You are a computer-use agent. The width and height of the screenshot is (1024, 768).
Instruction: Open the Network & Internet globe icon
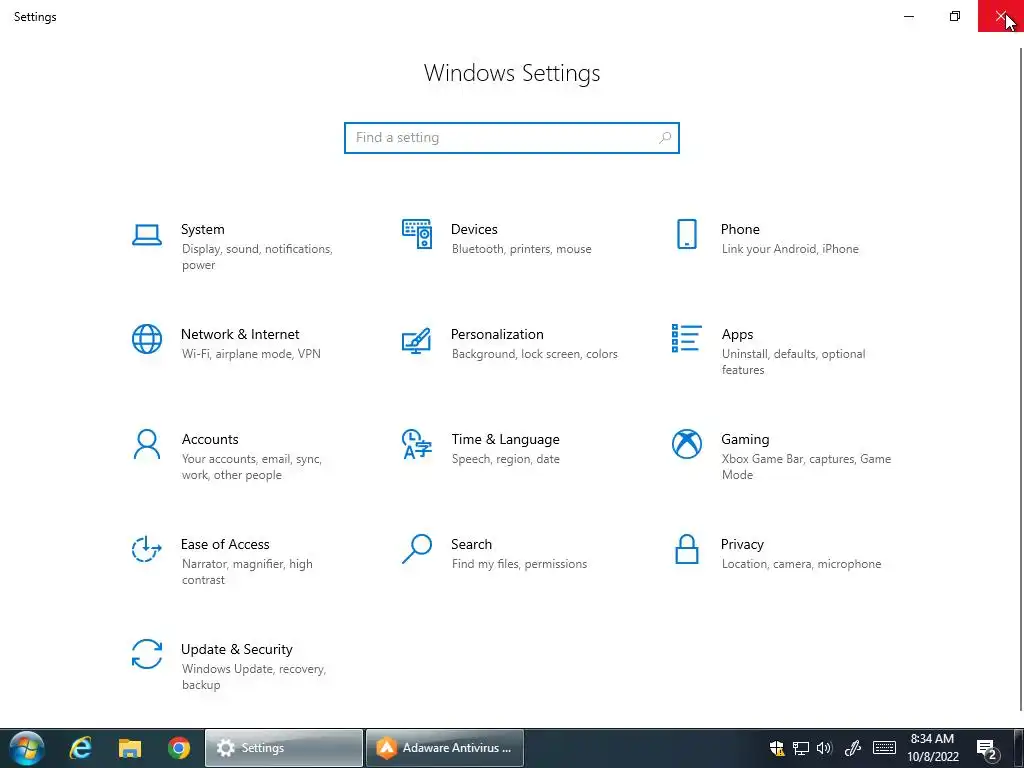147,339
